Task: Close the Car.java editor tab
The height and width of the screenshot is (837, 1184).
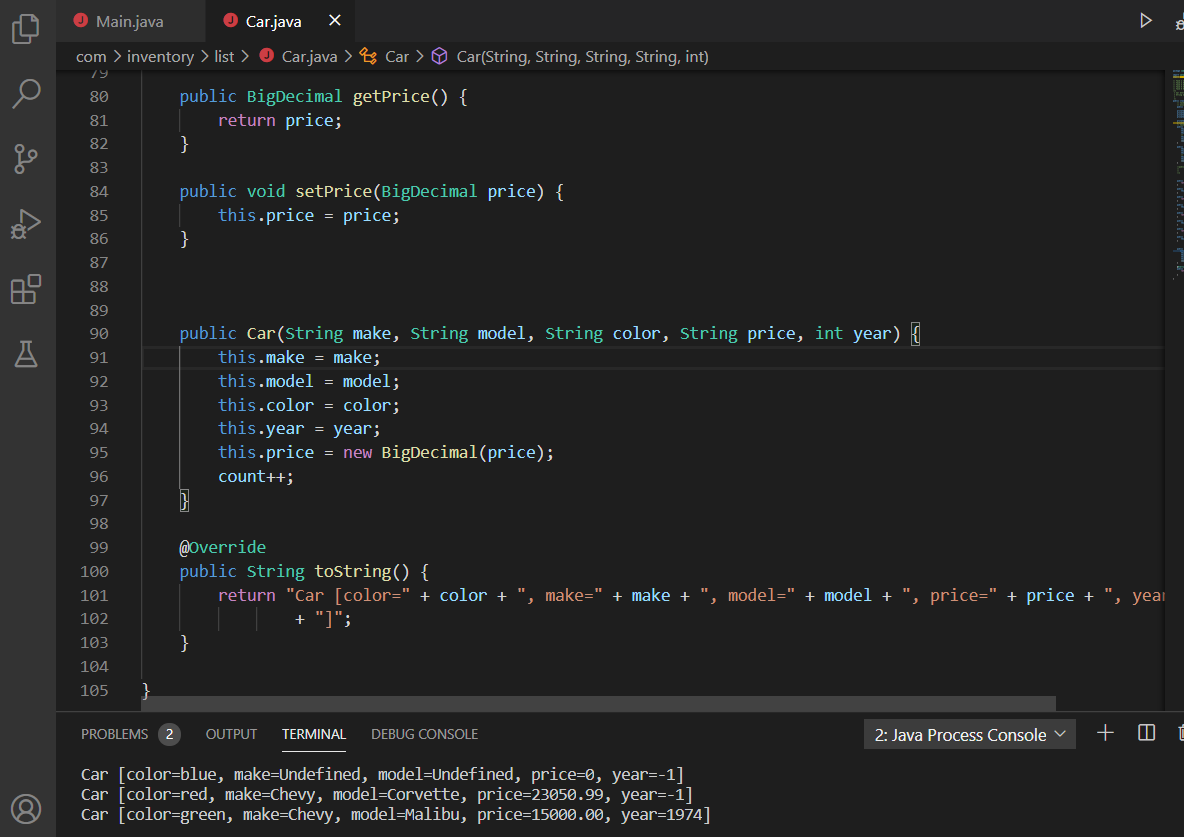Action: pyautogui.click(x=334, y=21)
